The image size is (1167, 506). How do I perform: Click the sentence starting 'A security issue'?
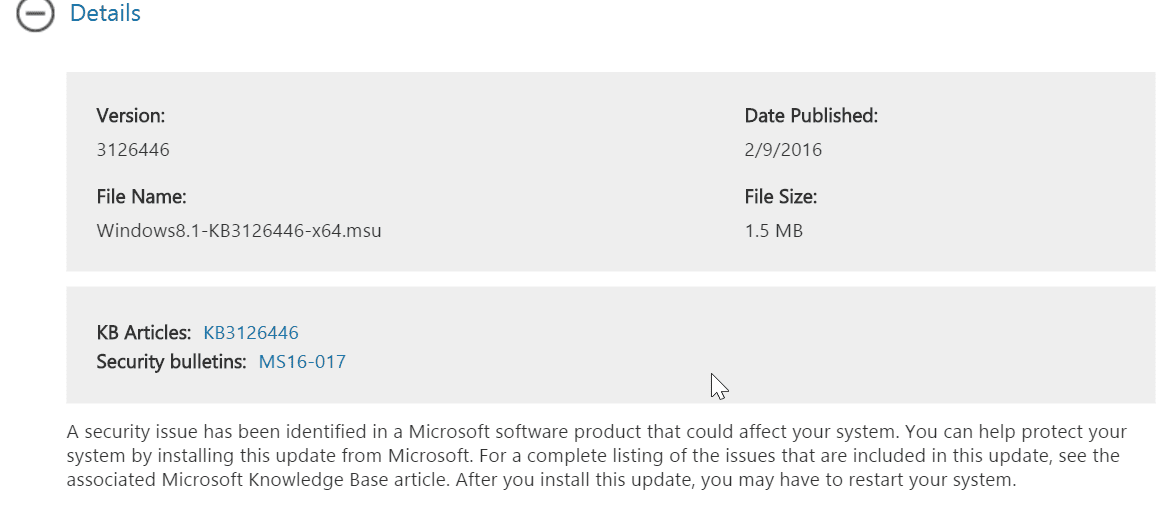[x=300, y=432]
